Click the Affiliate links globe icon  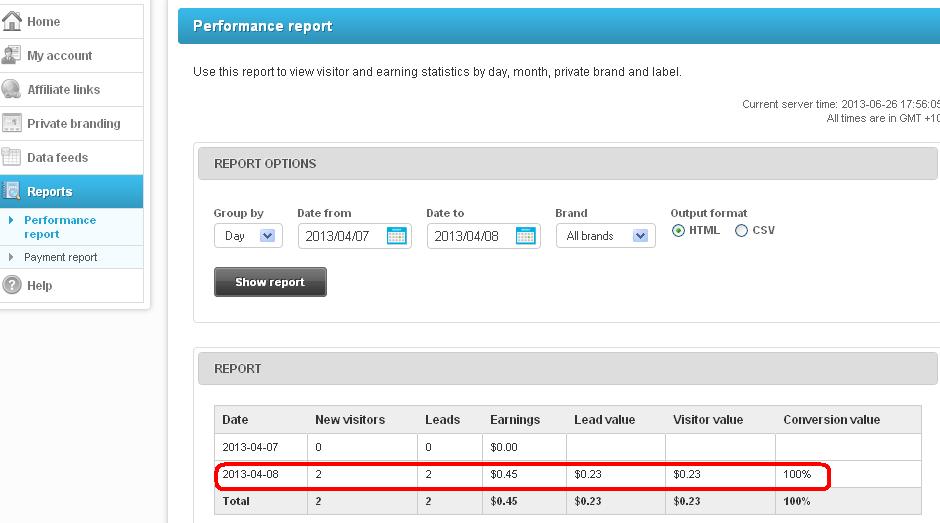(11, 89)
